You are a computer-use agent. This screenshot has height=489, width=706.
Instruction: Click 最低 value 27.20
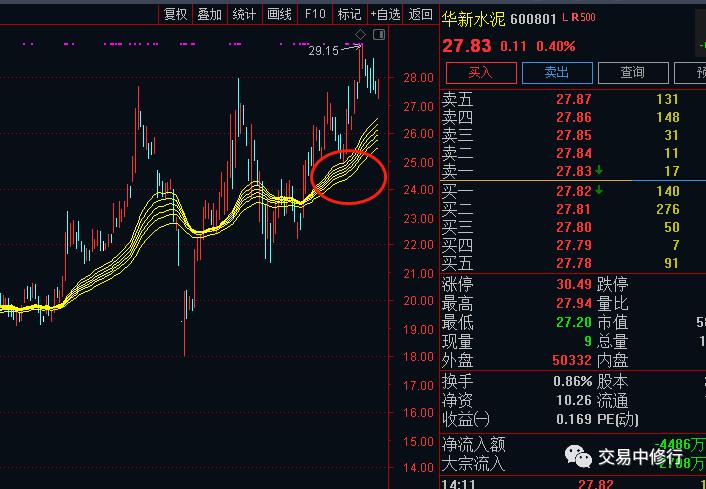pyautogui.click(x=574, y=322)
